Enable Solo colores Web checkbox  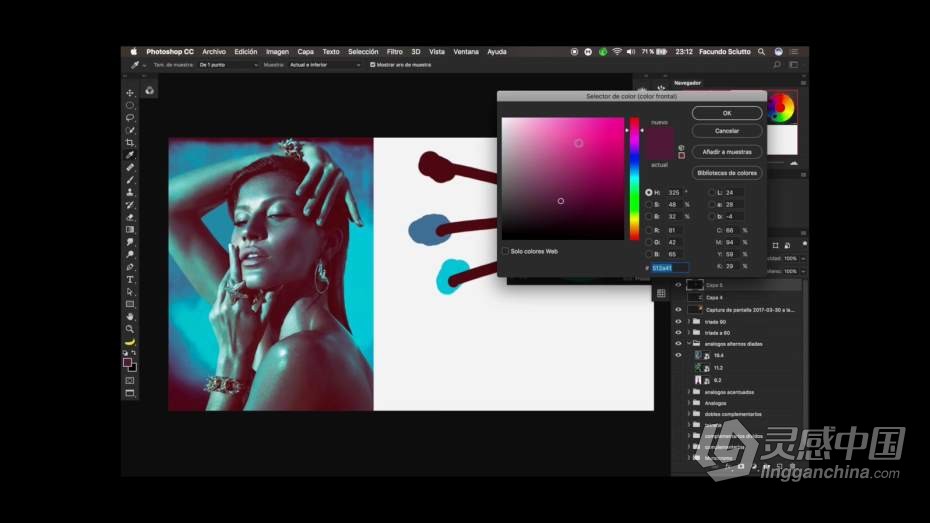[506, 251]
